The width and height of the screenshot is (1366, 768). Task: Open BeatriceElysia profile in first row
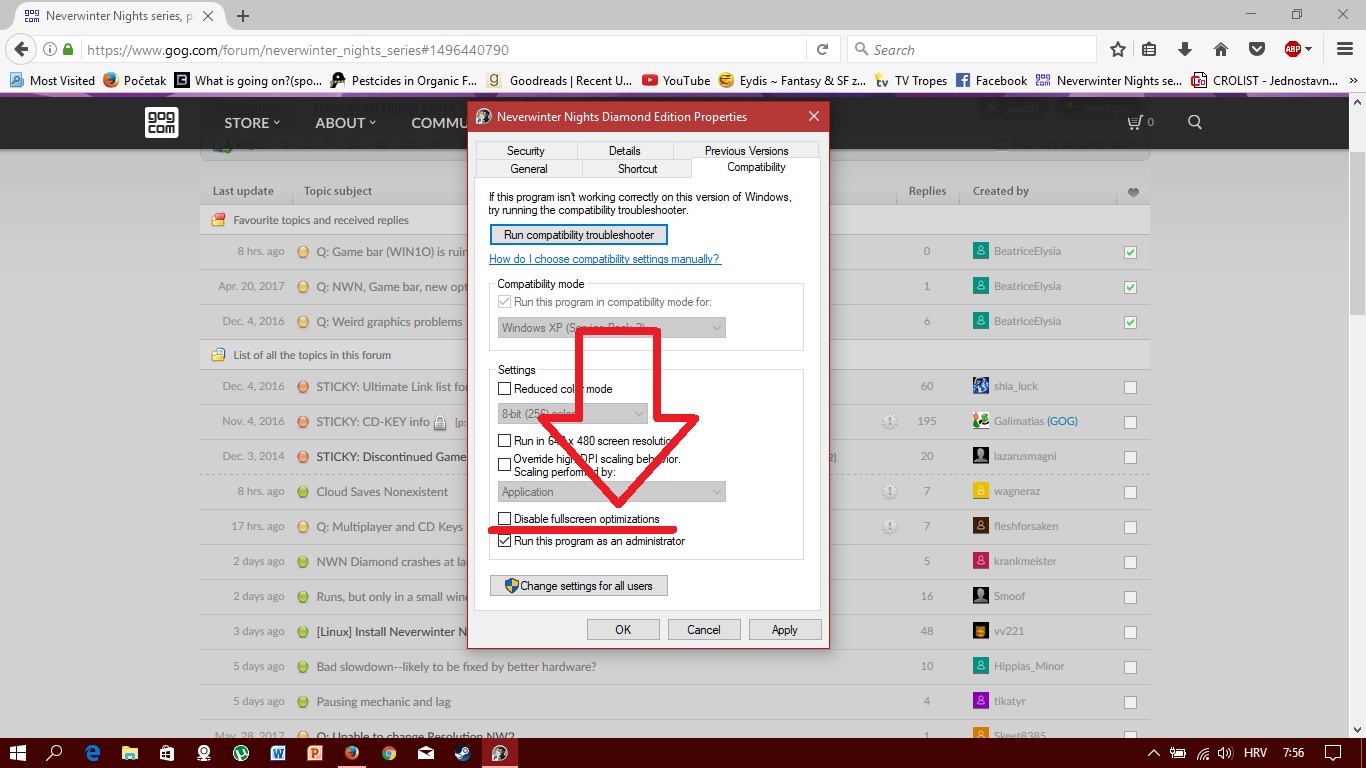click(1027, 252)
